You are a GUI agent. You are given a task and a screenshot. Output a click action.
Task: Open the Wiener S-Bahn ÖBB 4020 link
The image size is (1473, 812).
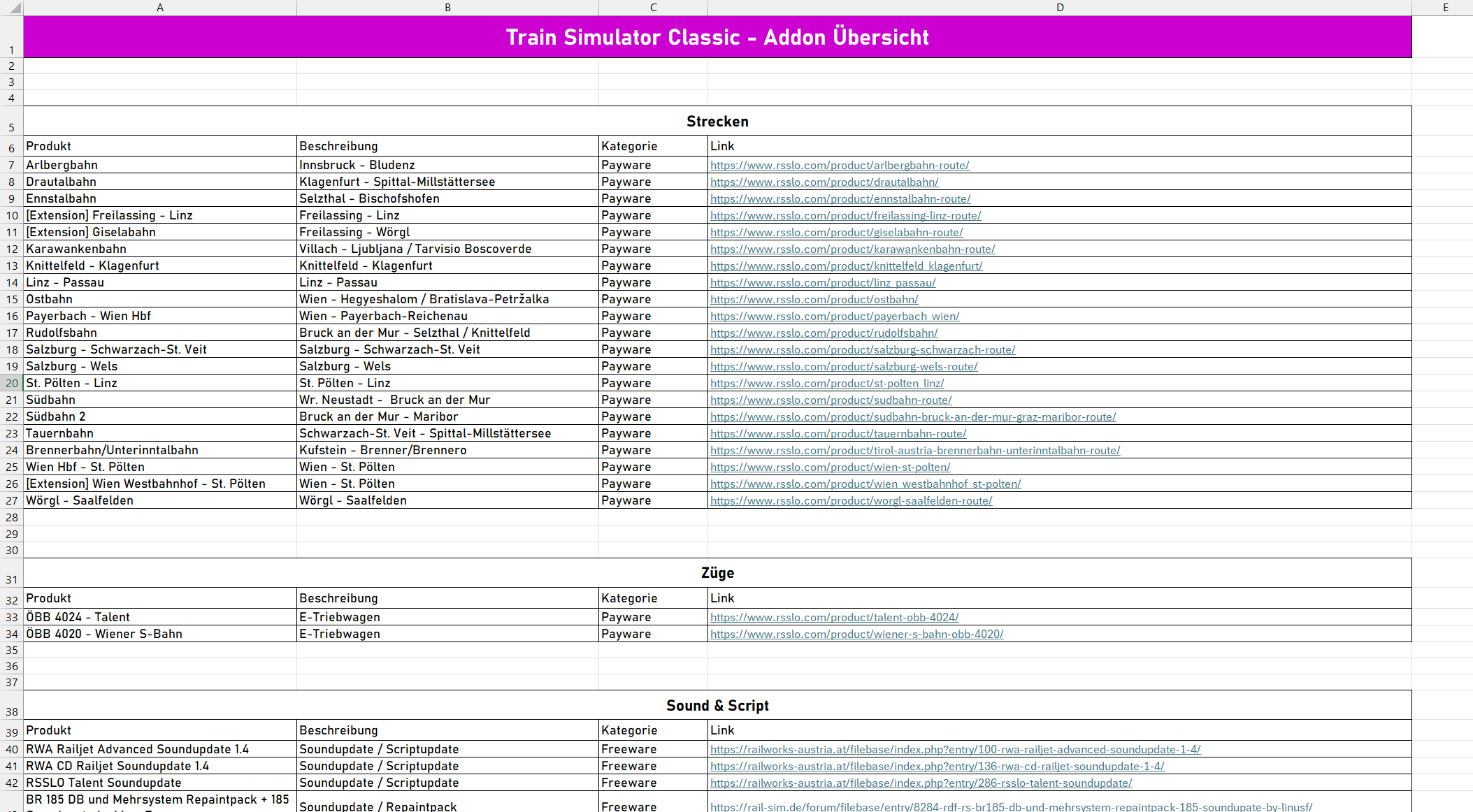pyautogui.click(x=856, y=635)
